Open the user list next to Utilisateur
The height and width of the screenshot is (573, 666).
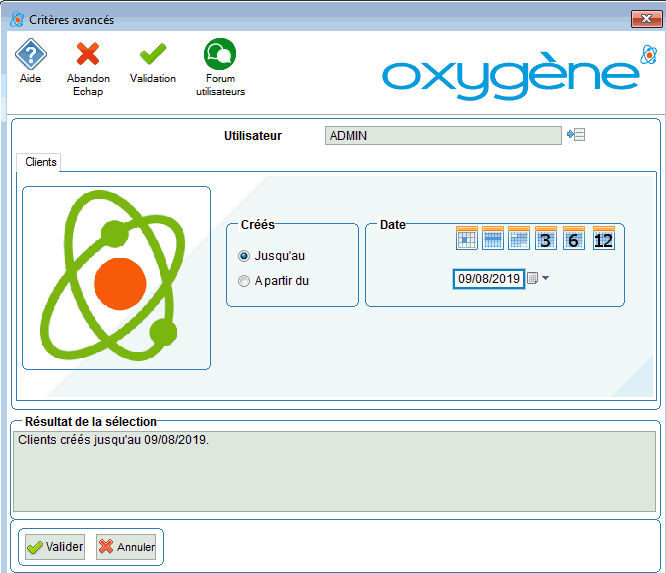coord(576,135)
